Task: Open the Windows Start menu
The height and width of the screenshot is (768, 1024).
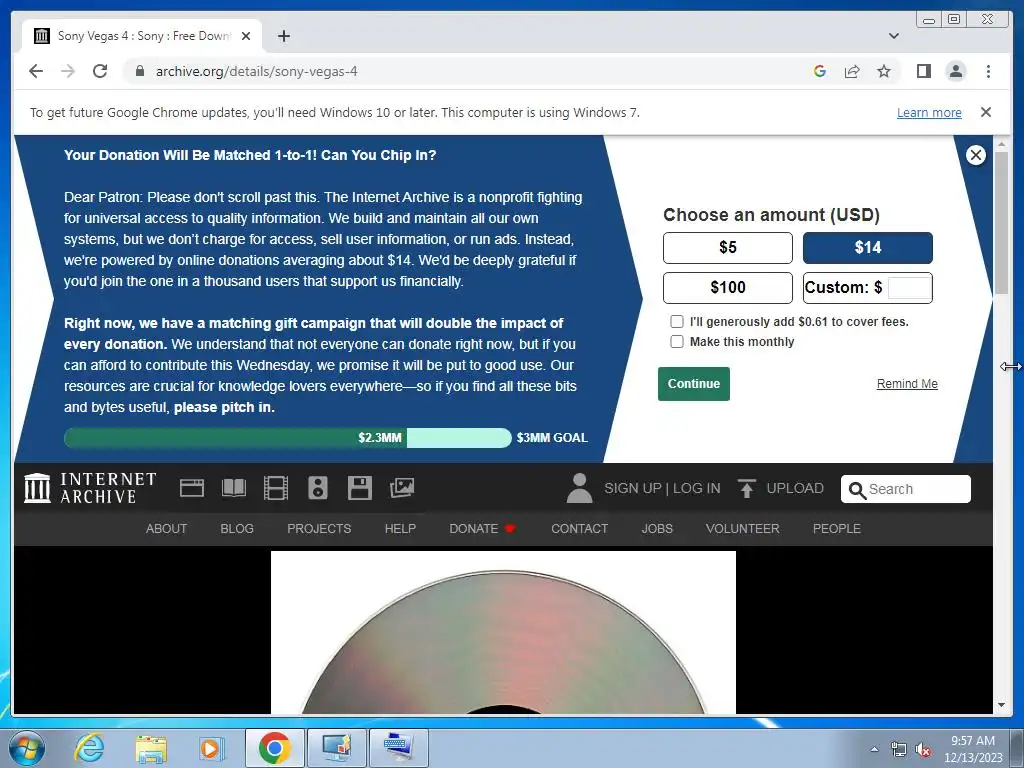Action: (x=27, y=748)
